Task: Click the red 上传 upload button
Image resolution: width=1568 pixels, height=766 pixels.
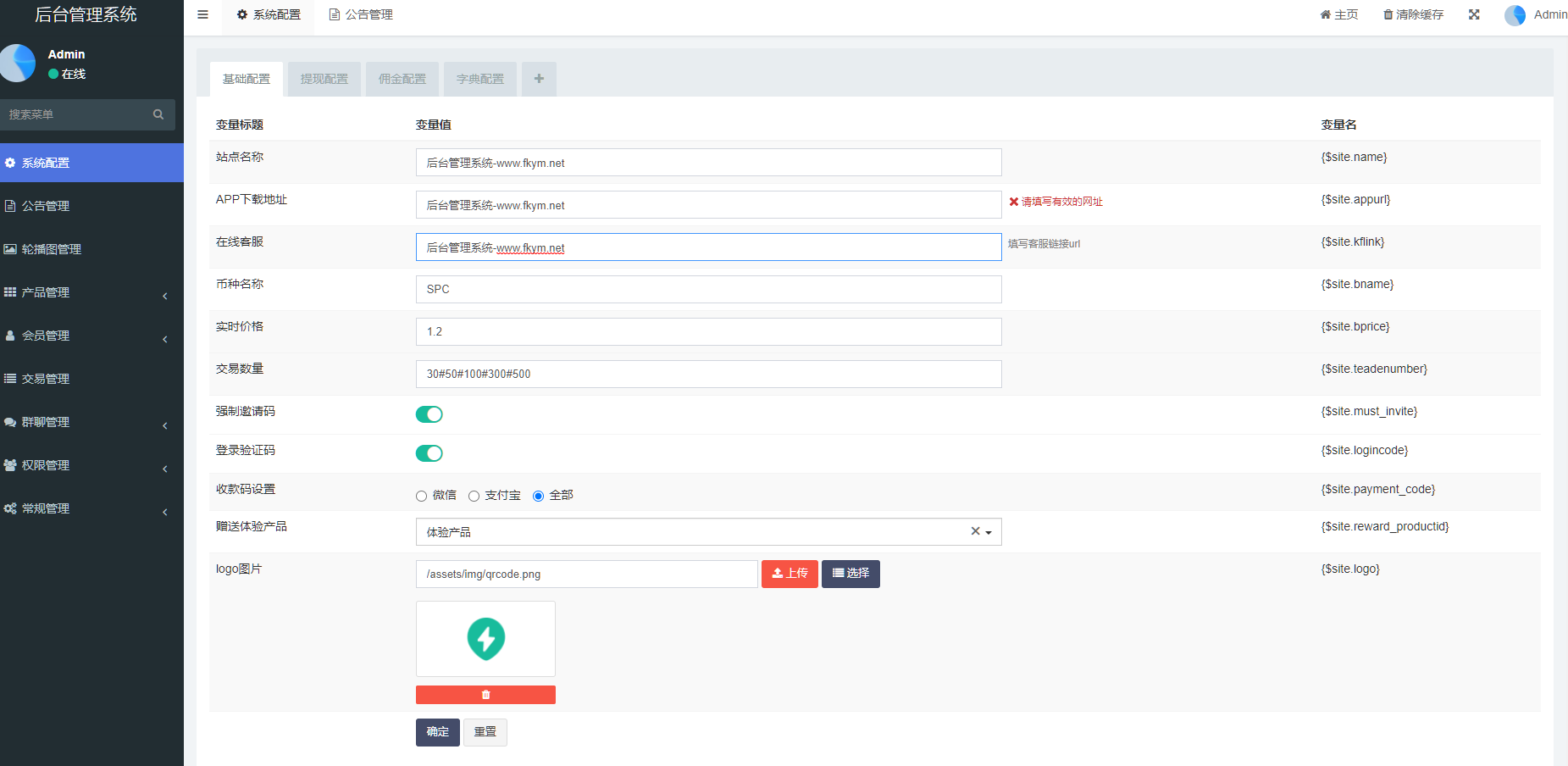Action: pyautogui.click(x=790, y=574)
